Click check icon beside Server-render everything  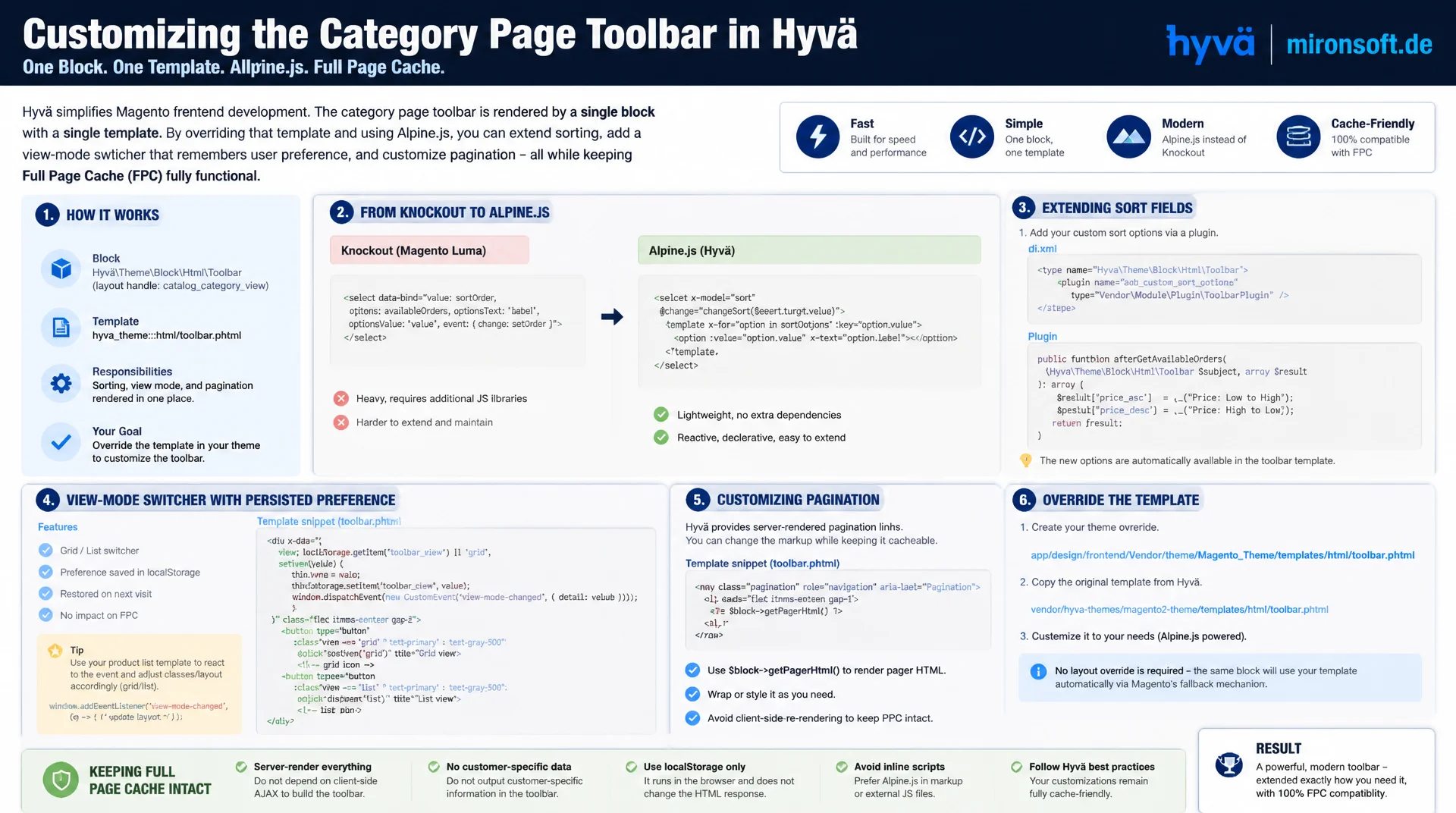(241, 767)
